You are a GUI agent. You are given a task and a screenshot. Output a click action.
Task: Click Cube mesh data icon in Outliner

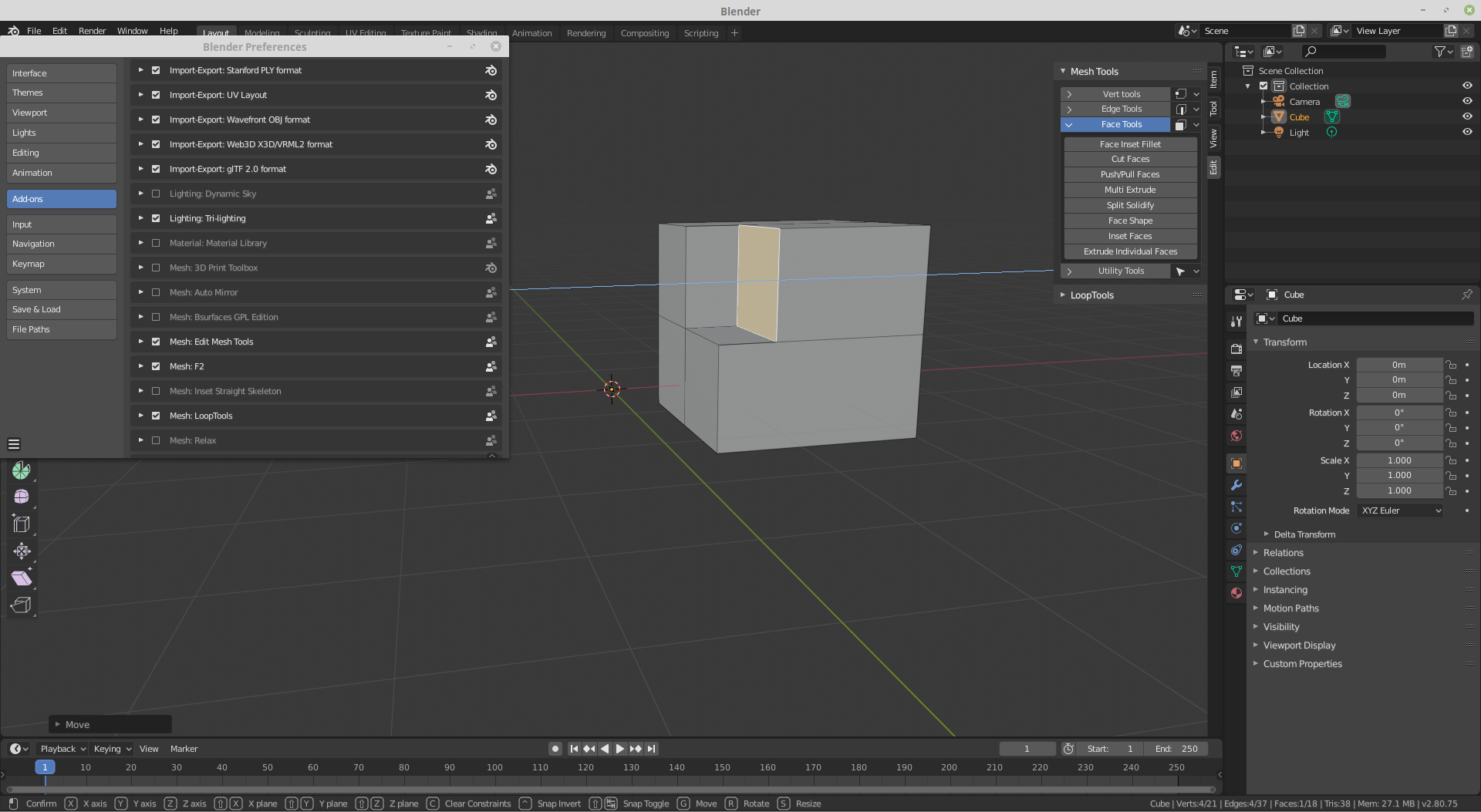click(x=1332, y=117)
